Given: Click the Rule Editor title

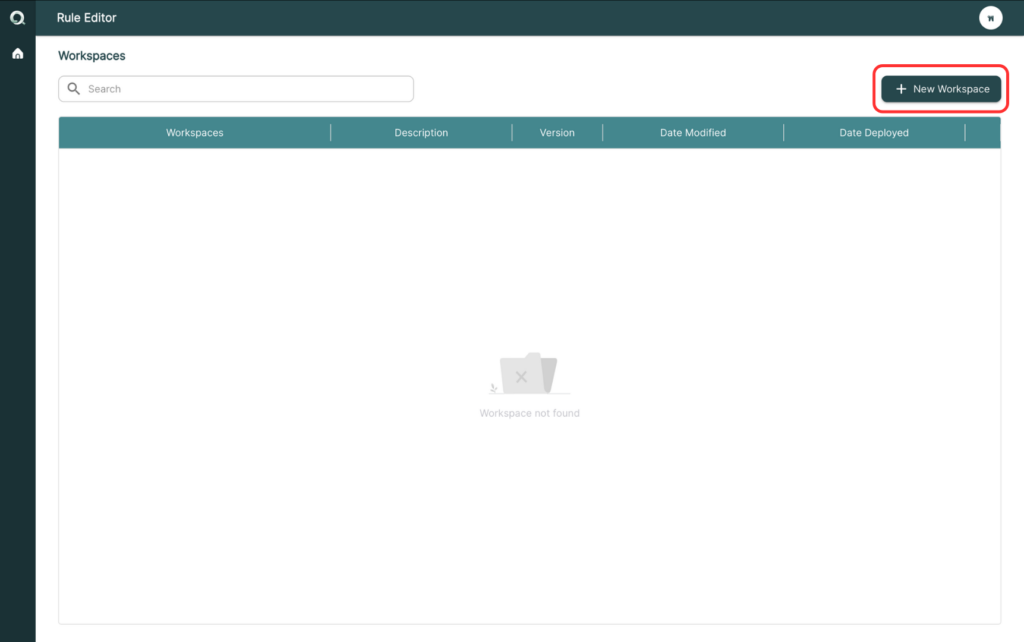Looking at the screenshot, I should coord(86,18).
